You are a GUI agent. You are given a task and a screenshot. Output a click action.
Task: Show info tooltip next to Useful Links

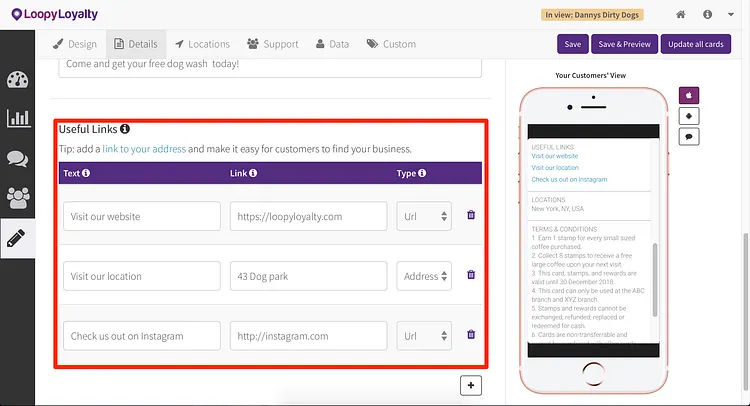pos(125,129)
